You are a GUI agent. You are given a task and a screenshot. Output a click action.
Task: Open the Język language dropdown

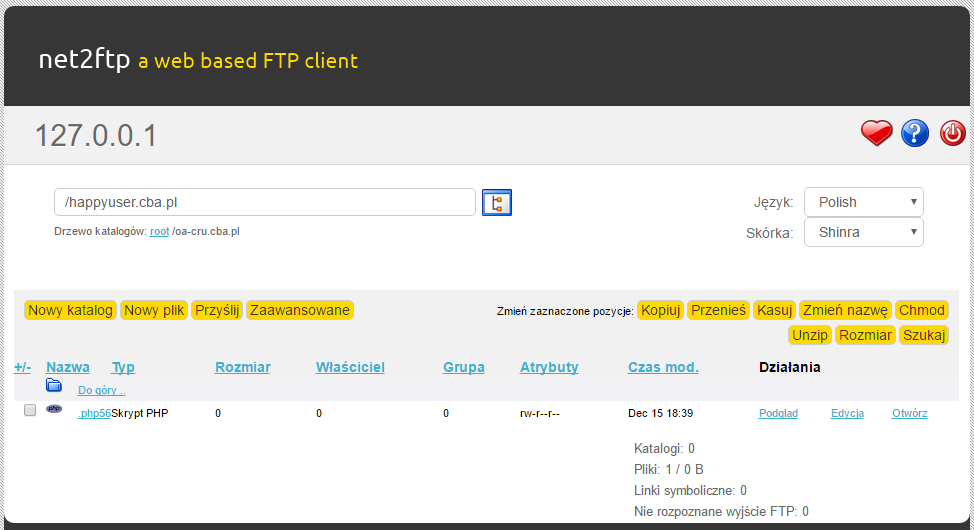[863, 203]
